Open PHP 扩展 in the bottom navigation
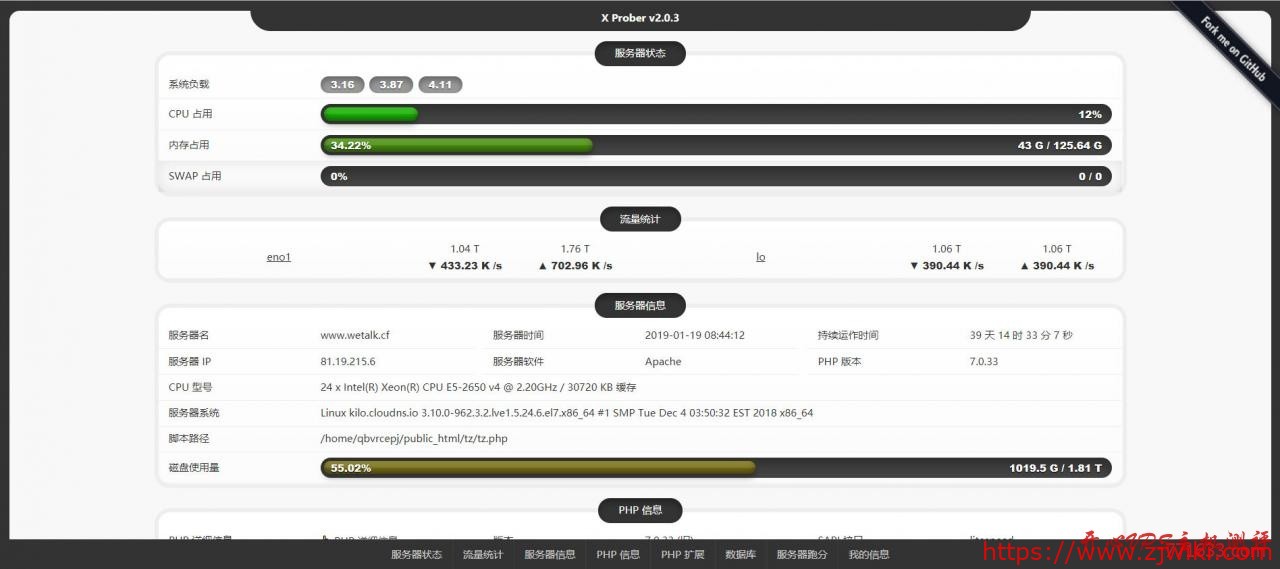 tap(683, 554)
